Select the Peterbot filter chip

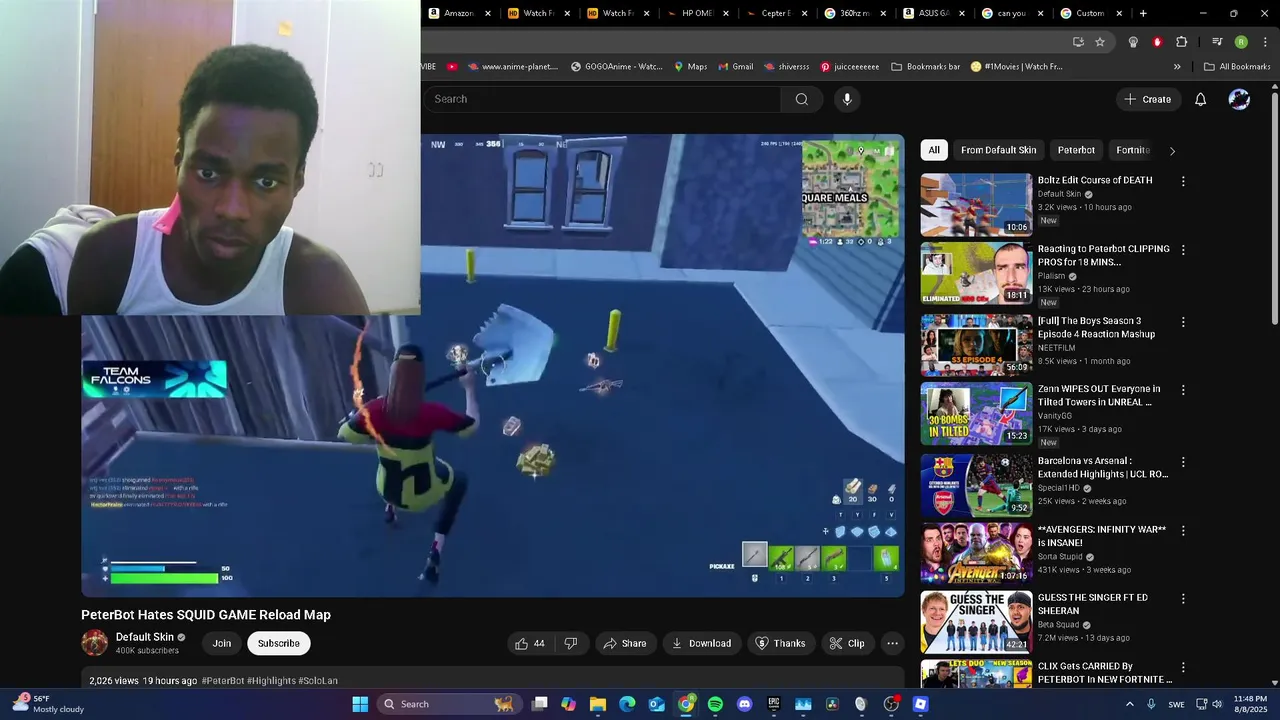point(1076,150)
